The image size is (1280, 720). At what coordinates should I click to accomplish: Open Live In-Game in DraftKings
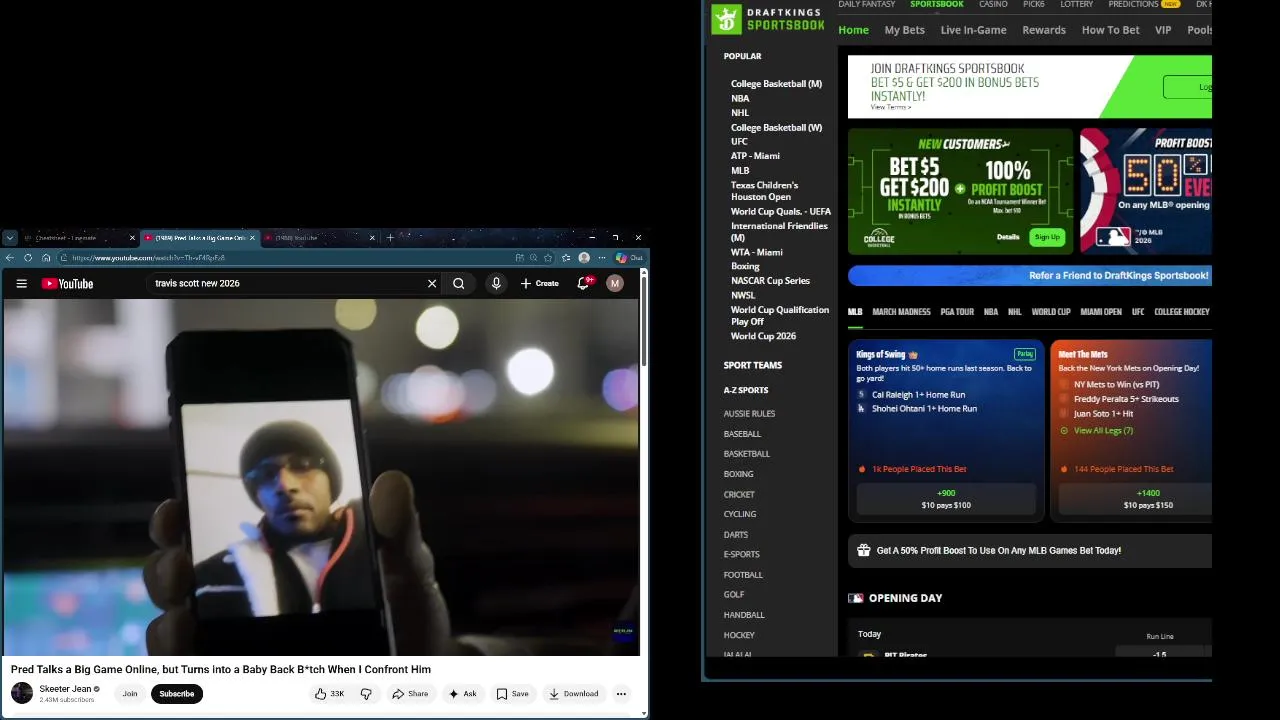[973, 30]
